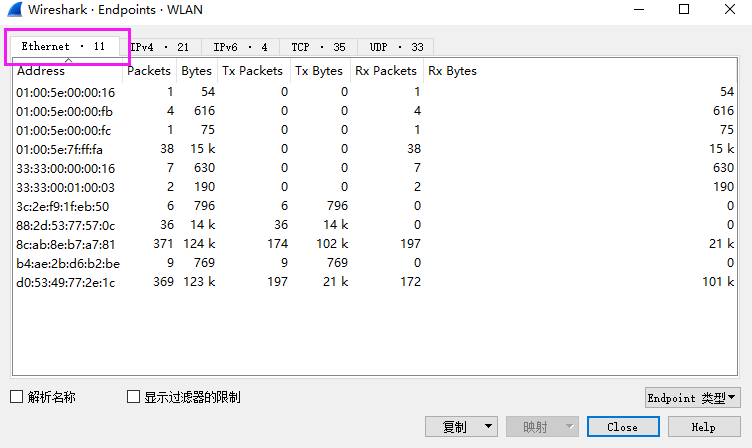Maximize the Endpoints window
The width and height of the screenshot is (752, 448).
click(x=684, y=9)
